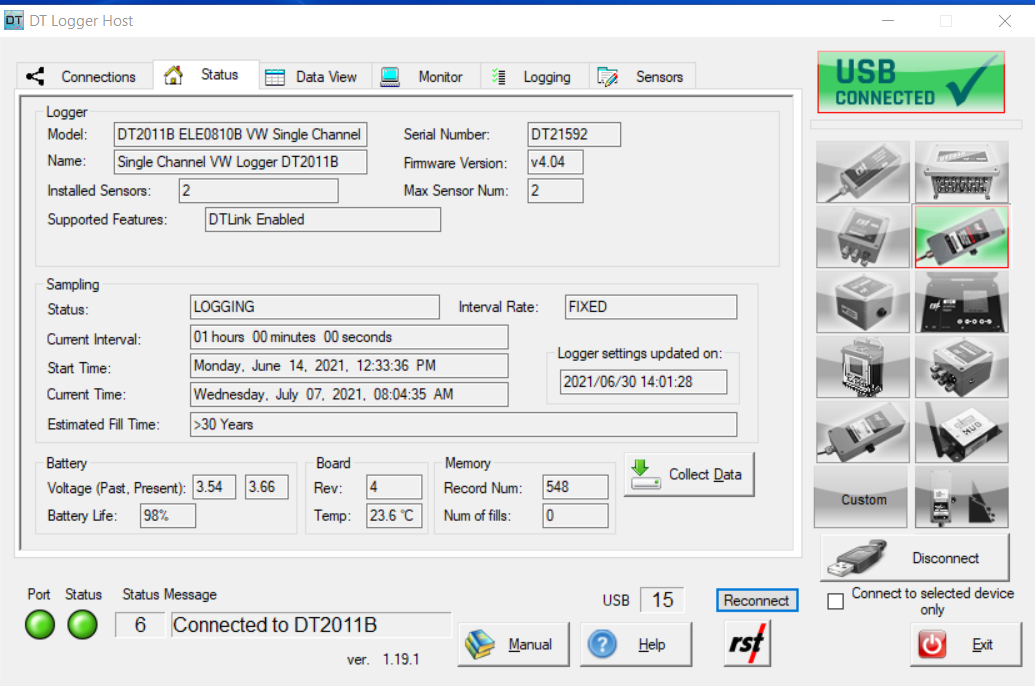Image resolution: width=1035 pixels, height=686 pixels.
Task: Click the Current Time field
Action: 349,395
